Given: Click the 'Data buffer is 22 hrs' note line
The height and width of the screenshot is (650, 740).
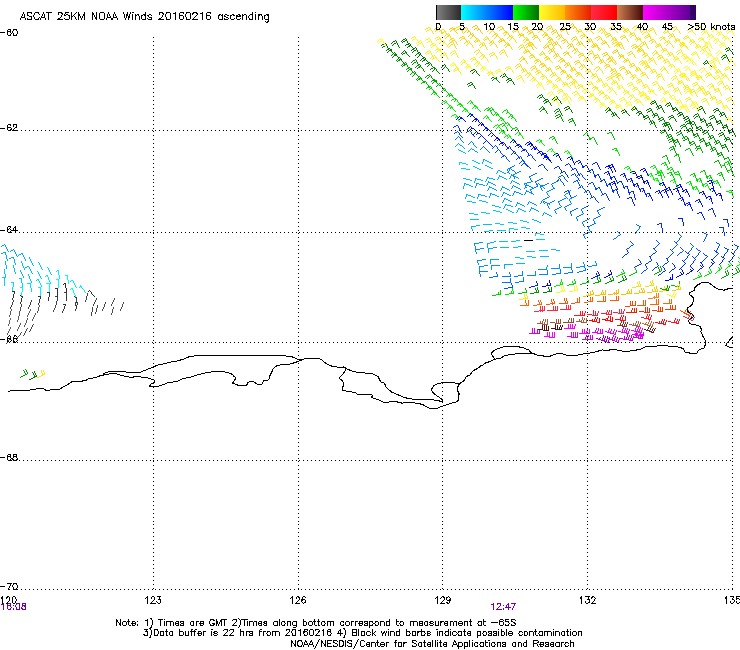Looking at the screenshot, I should point(362,633).
